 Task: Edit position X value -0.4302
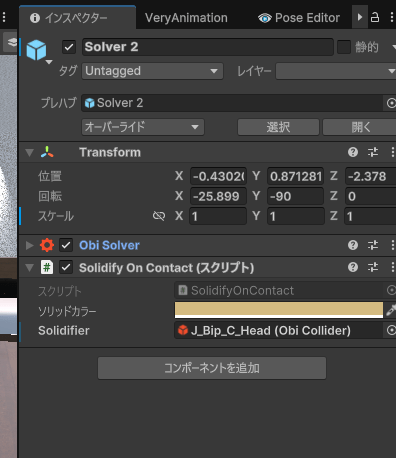pos(218,176)
